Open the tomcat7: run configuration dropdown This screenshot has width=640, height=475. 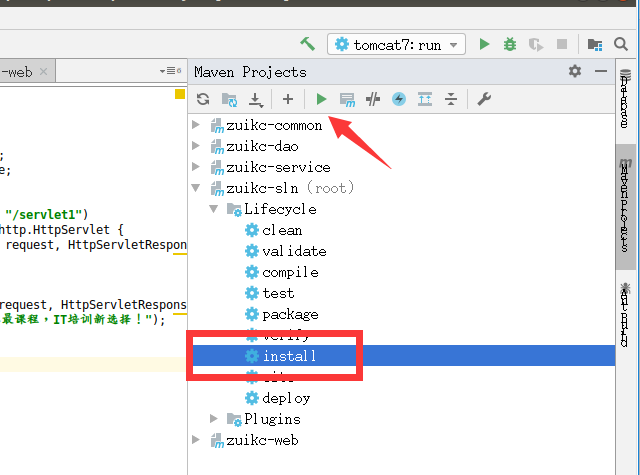(x=396, y=44)
